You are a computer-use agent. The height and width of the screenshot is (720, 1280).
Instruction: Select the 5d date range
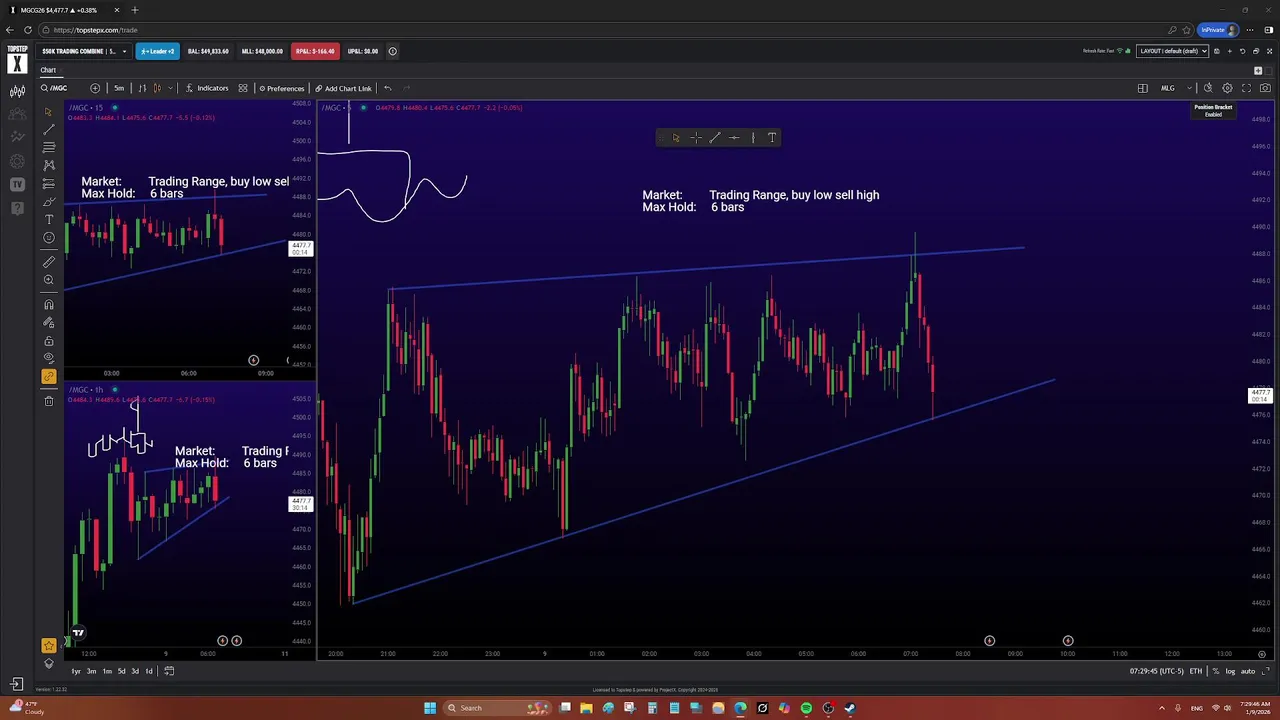[x=121, y=671]
